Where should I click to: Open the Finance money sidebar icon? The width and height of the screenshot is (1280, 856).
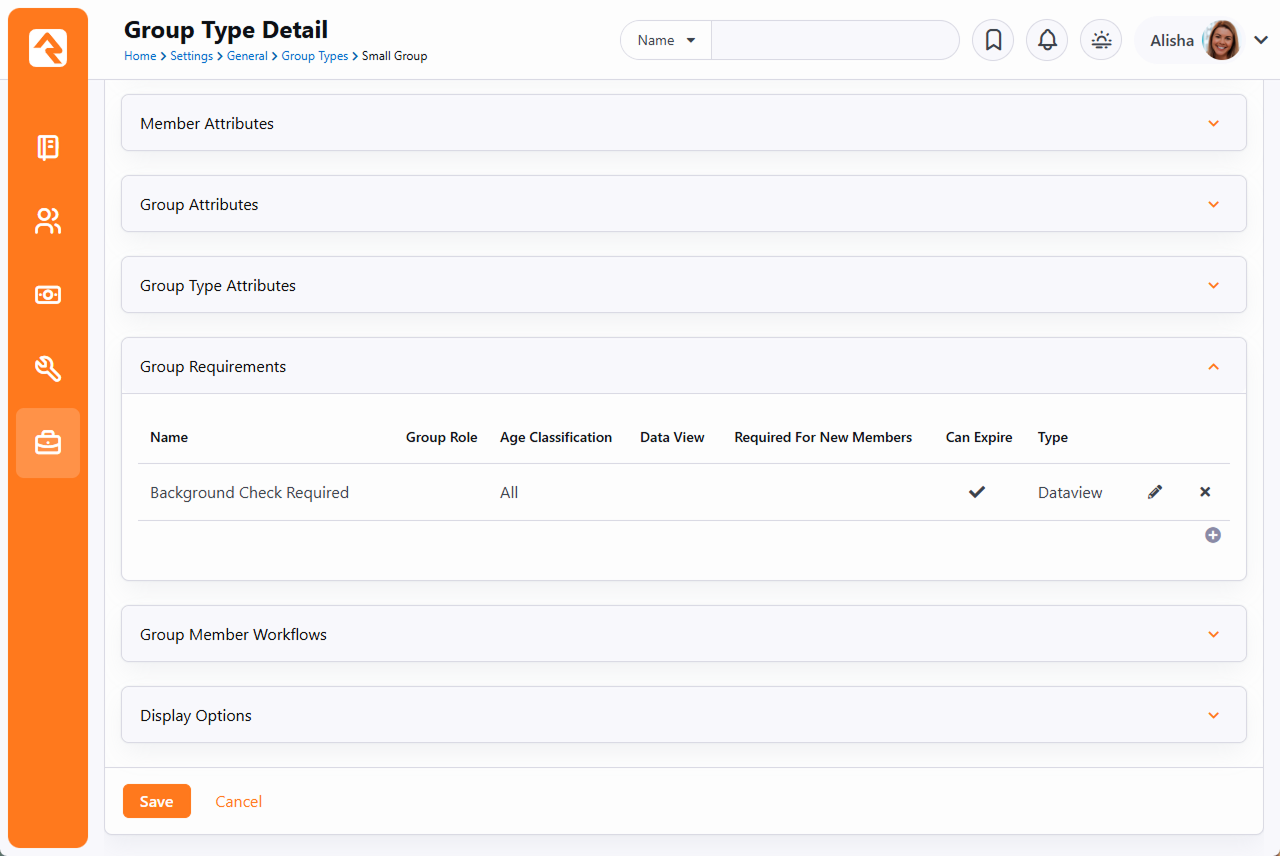(48, 295)
